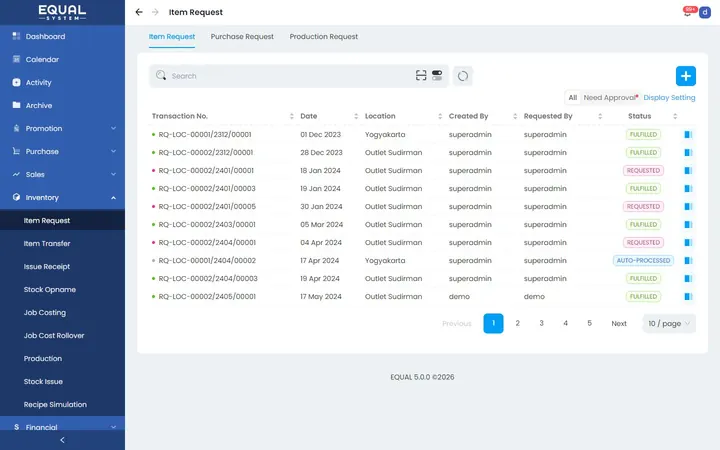Open Display Setting link
The width and height of the screenshot is (720, 450).
pyautogui.click(x=669, y=97)
